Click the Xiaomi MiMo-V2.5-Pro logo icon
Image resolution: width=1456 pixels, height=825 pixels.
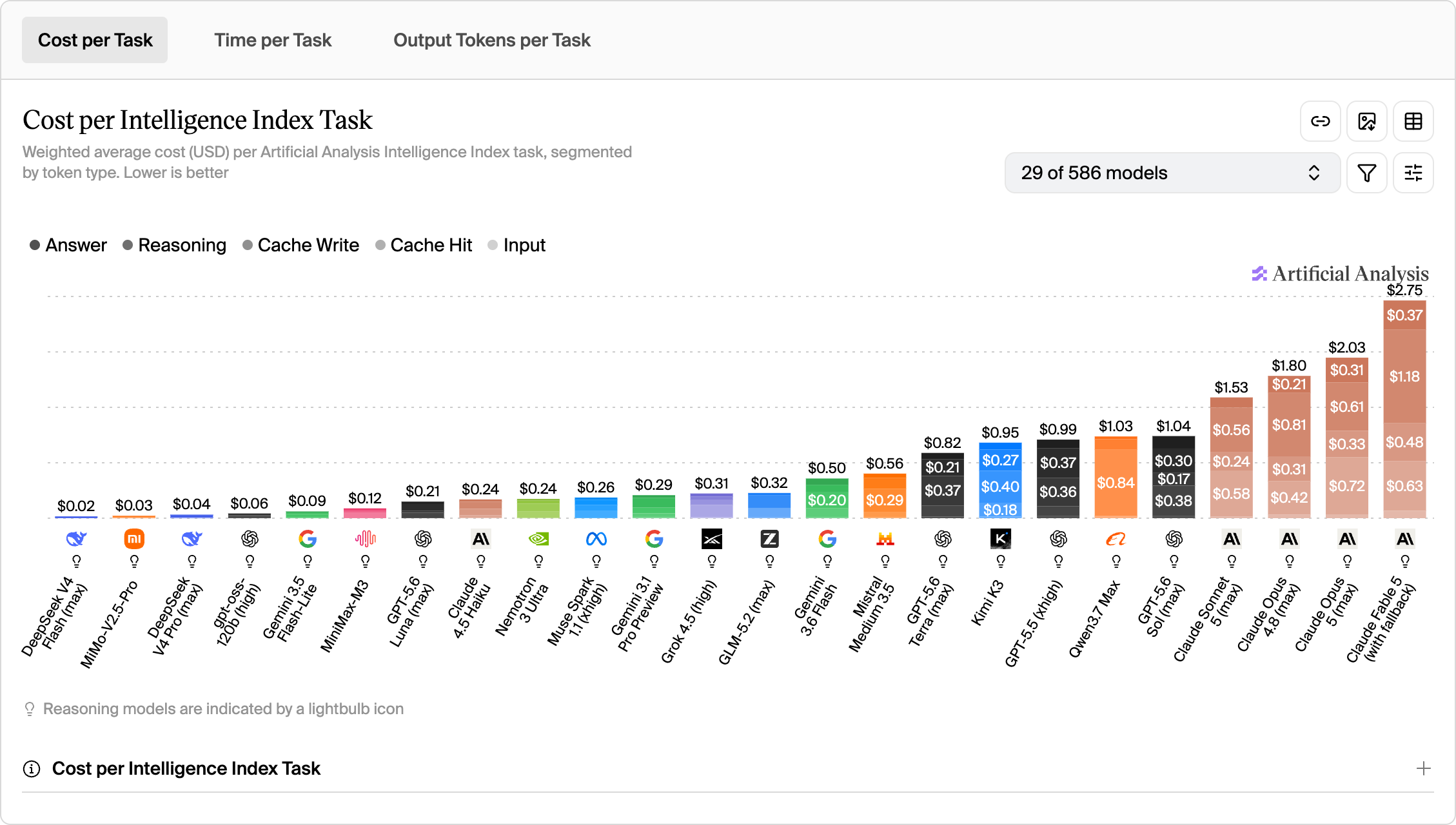[134, 539]
